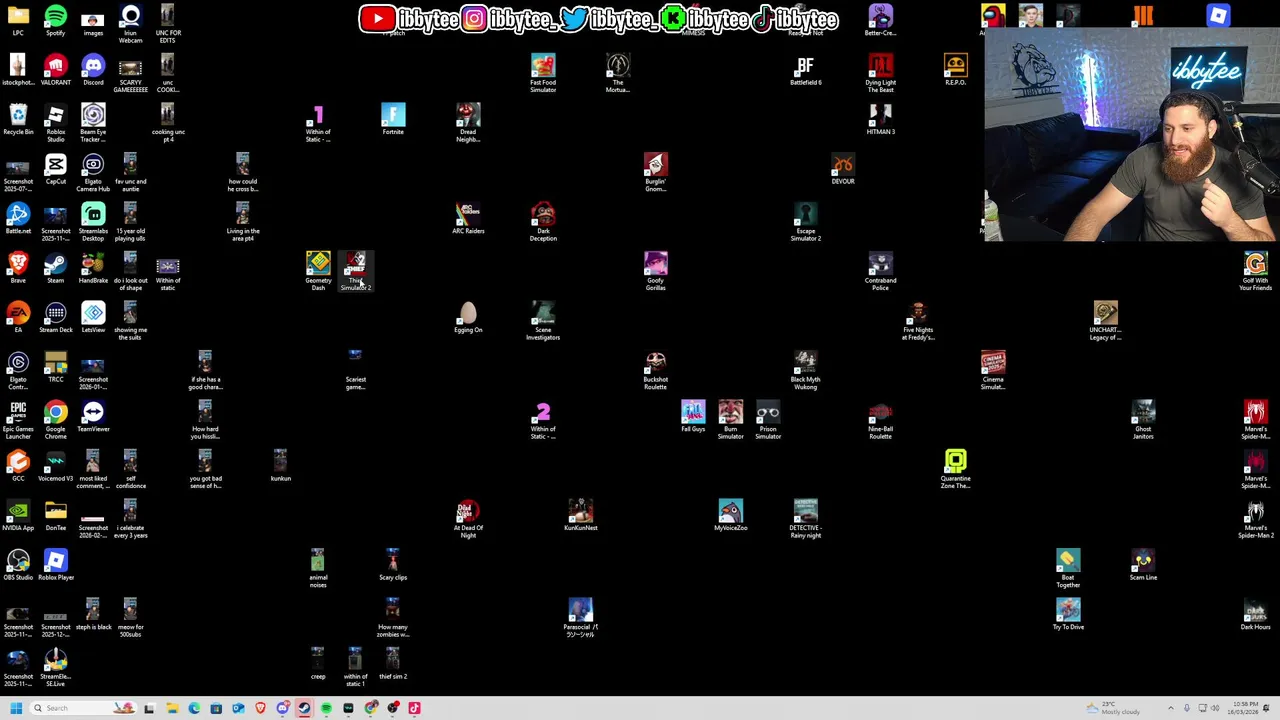Open Roblox Studio shortcut
1280x720 pixels.
[x=55, y=124]
